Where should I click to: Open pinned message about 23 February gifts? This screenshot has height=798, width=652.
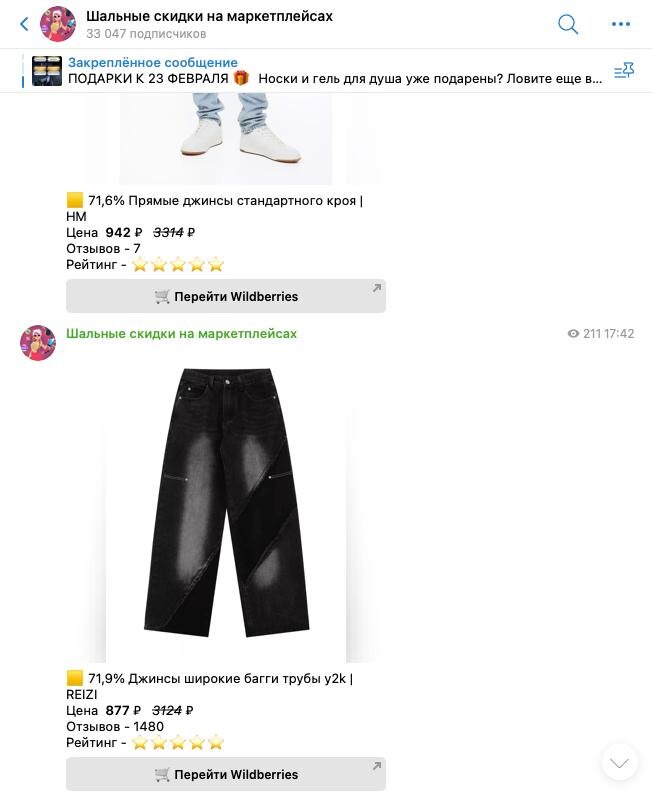click(x=335, y=79)
